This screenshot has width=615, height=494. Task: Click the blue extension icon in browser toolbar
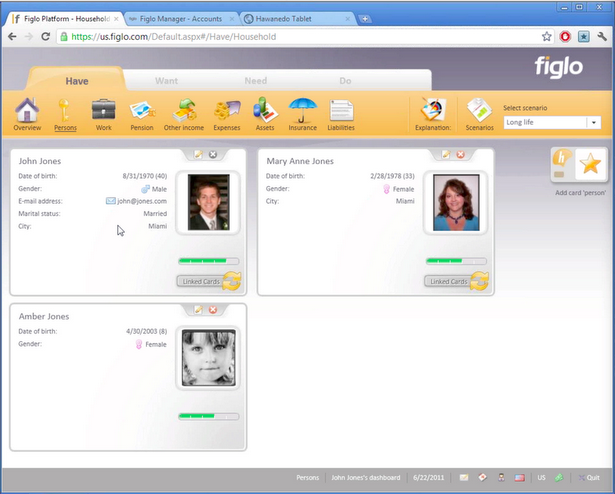click(584, 36)
